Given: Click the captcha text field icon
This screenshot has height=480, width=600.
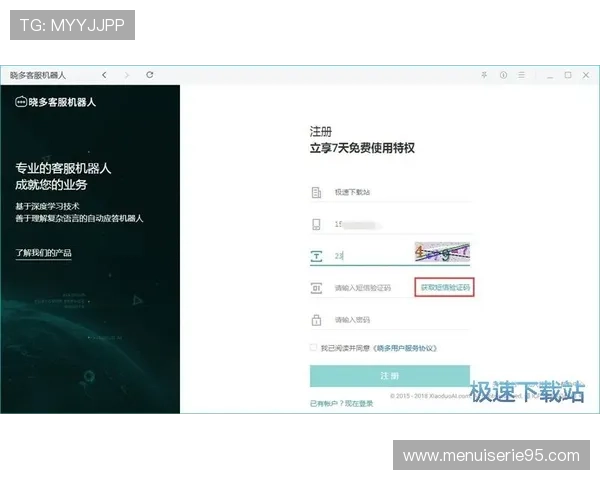Looking at the screenshot, I should pyautogui.click(x=316, y=256).
